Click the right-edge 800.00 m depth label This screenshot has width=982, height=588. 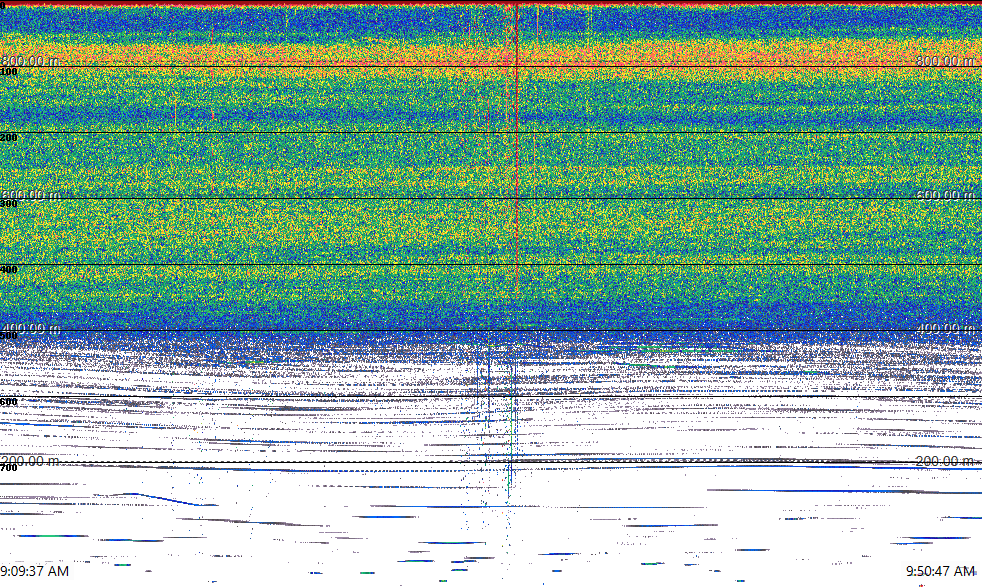point(946,61)
